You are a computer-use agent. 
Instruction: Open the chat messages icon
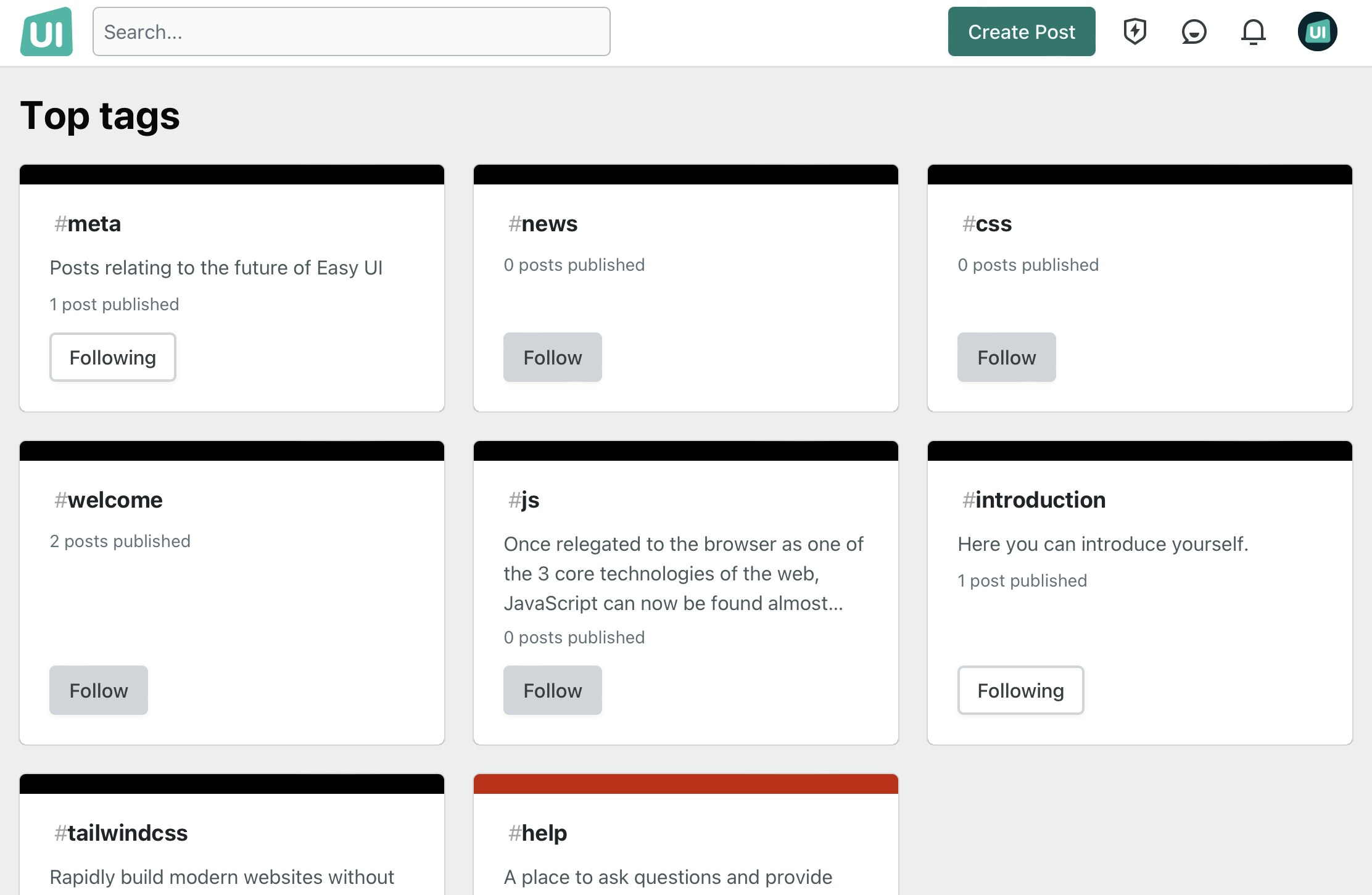(x=1194, y=31)
